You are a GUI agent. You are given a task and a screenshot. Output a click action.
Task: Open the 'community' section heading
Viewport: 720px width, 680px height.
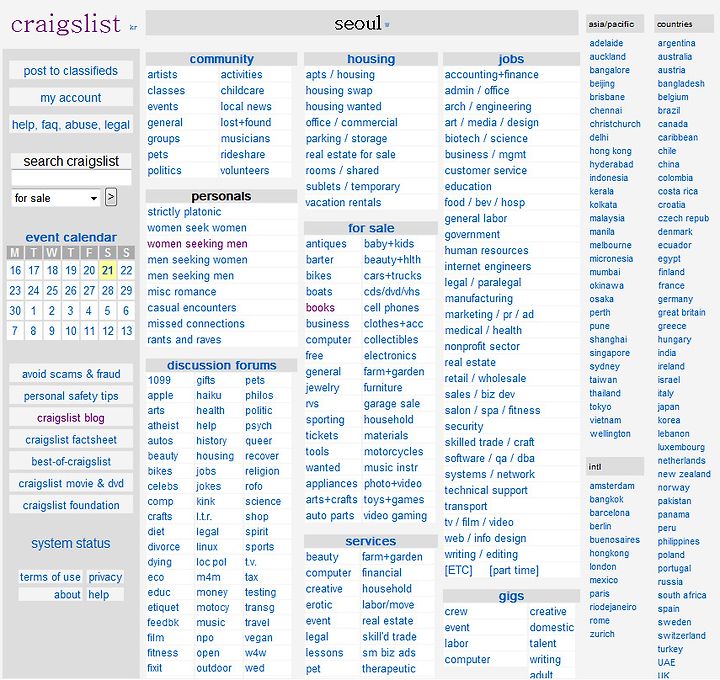tap(221, 59)
